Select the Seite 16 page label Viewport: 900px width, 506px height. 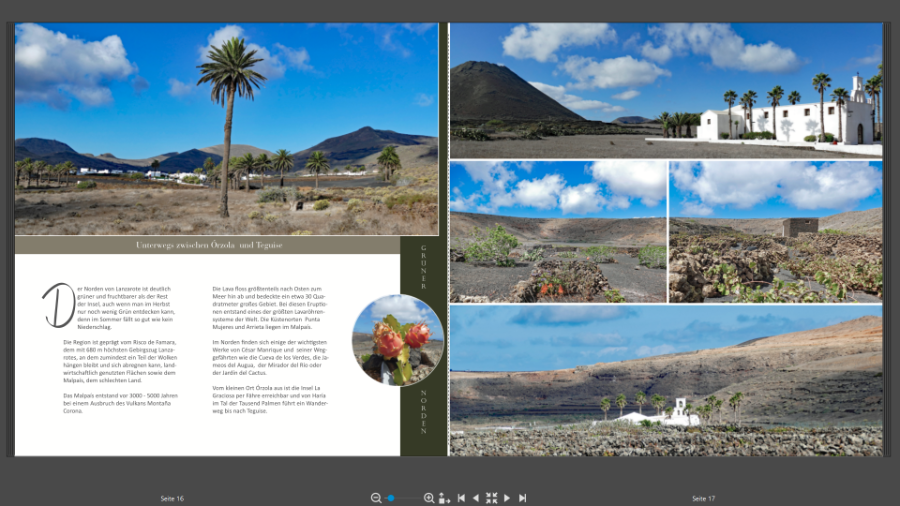pos(172,498)
